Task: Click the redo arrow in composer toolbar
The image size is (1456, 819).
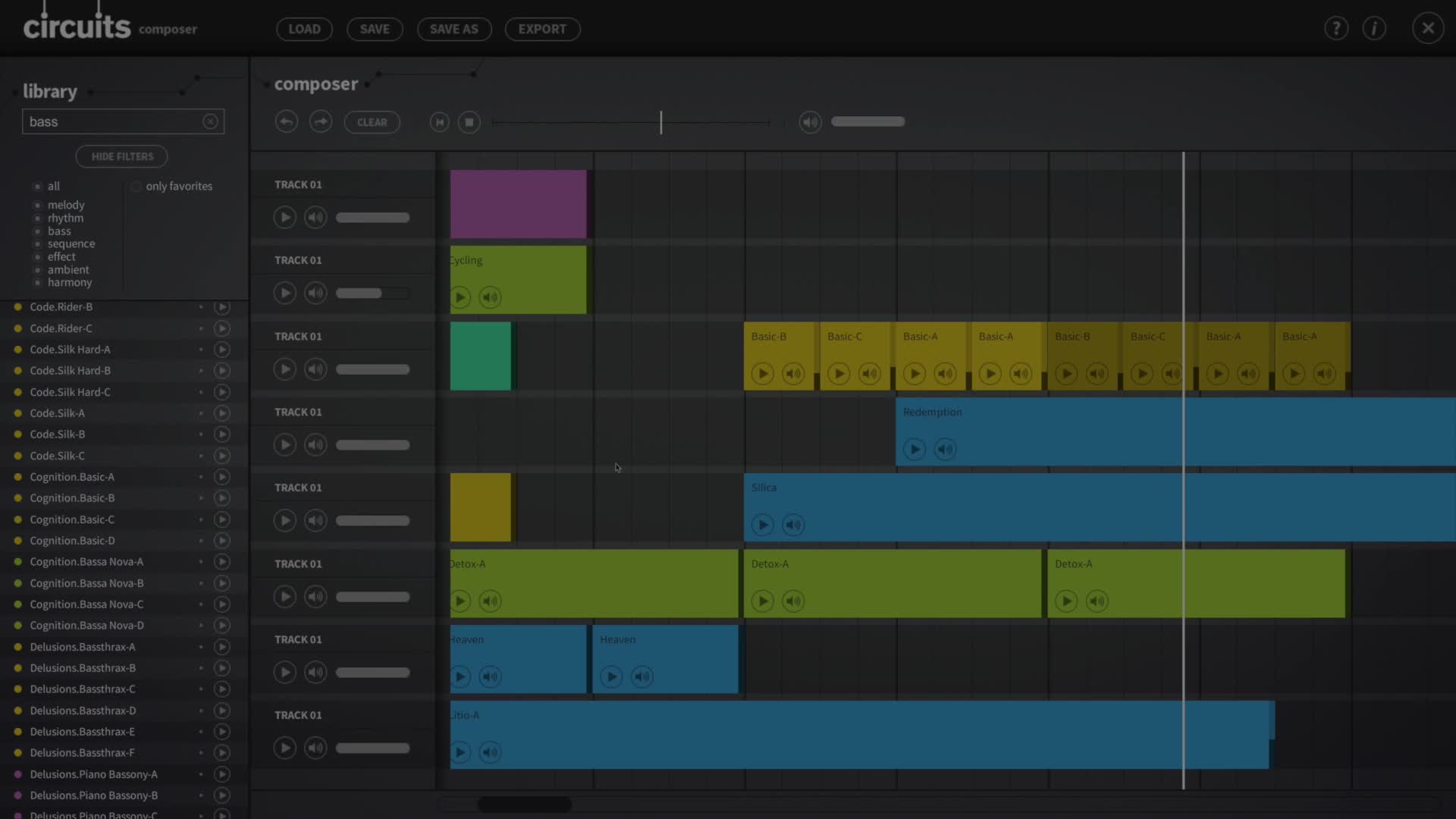Action: (x=321, y=122)
